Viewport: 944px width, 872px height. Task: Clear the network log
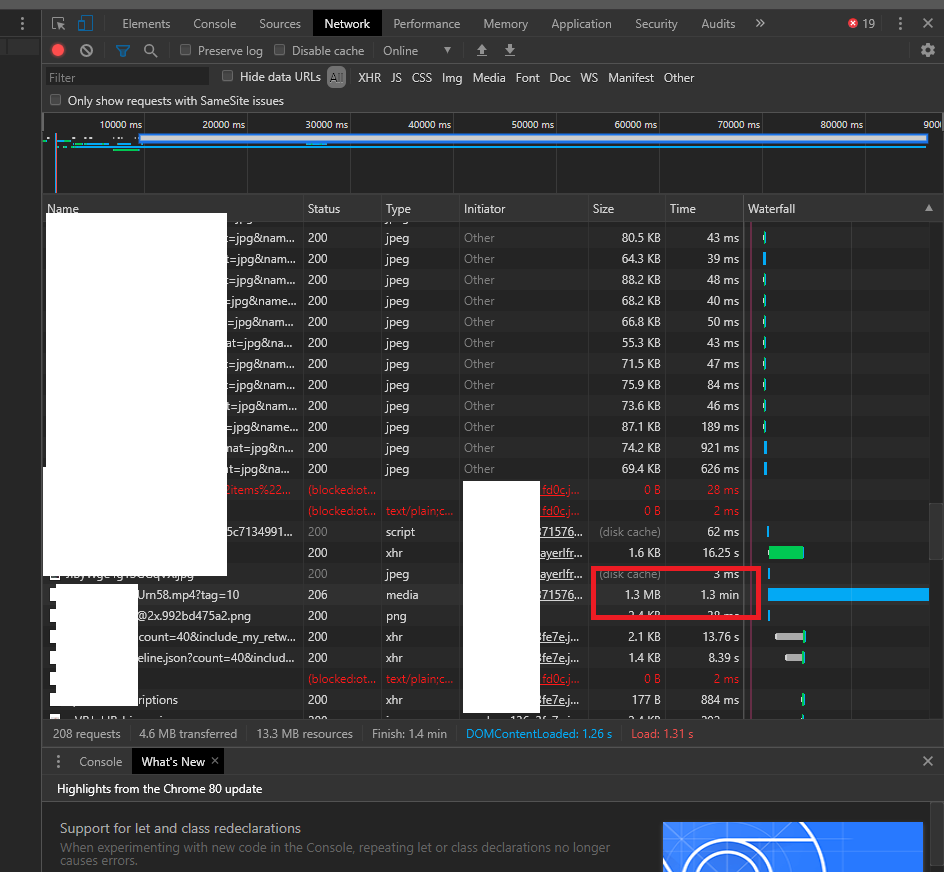pyautogui.click(x=87, y=51)
